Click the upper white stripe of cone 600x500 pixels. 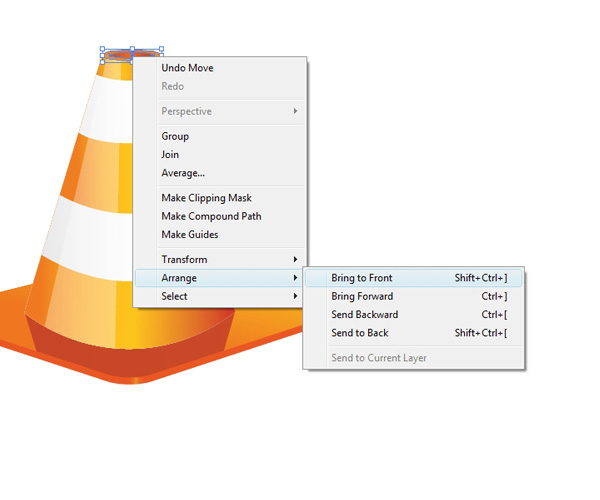[108, 109]
